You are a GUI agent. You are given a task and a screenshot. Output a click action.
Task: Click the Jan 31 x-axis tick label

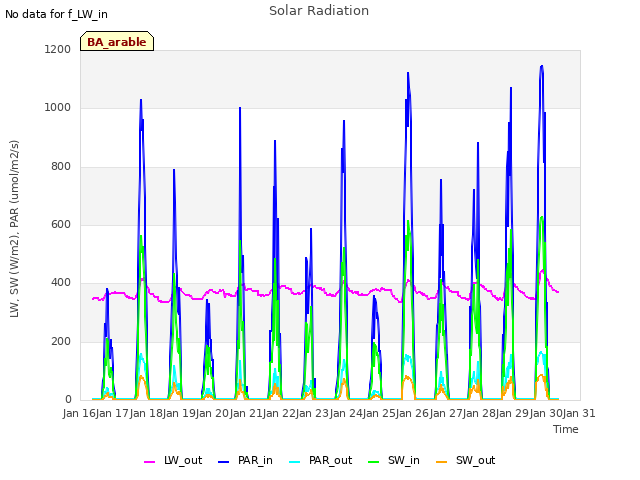click(579, 413)
